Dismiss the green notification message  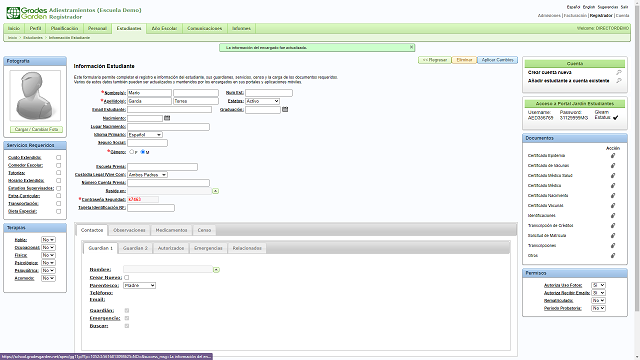coord(411,47)
